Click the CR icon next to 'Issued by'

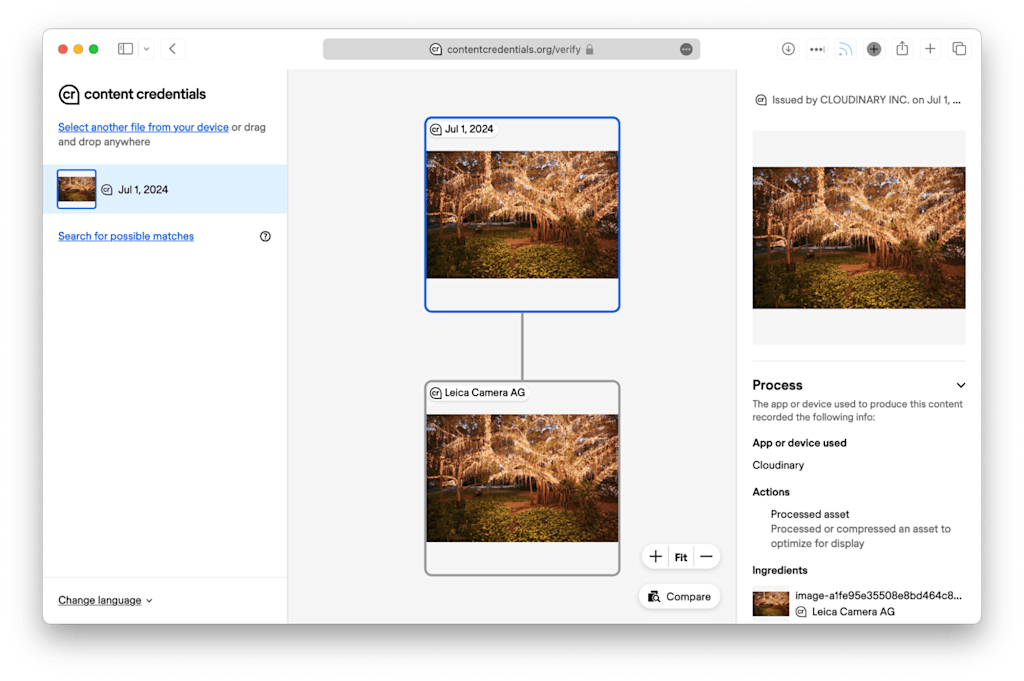coord(761,100)
